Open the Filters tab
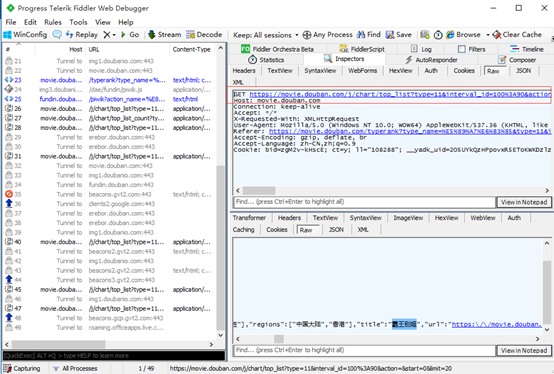 [x=471, y=49]
